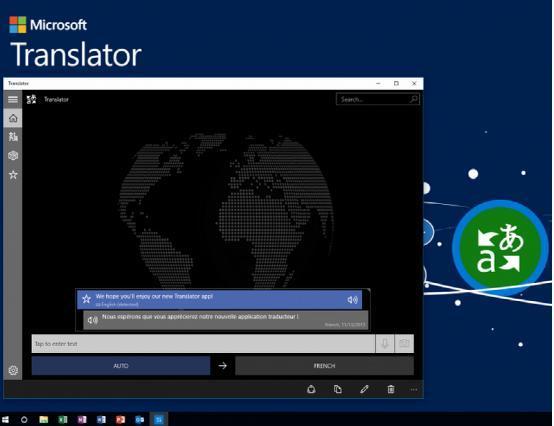Viewport: 554px width, 426px height.
Task: Open the conversation translation sidebar icon
Action: [13, 137]
